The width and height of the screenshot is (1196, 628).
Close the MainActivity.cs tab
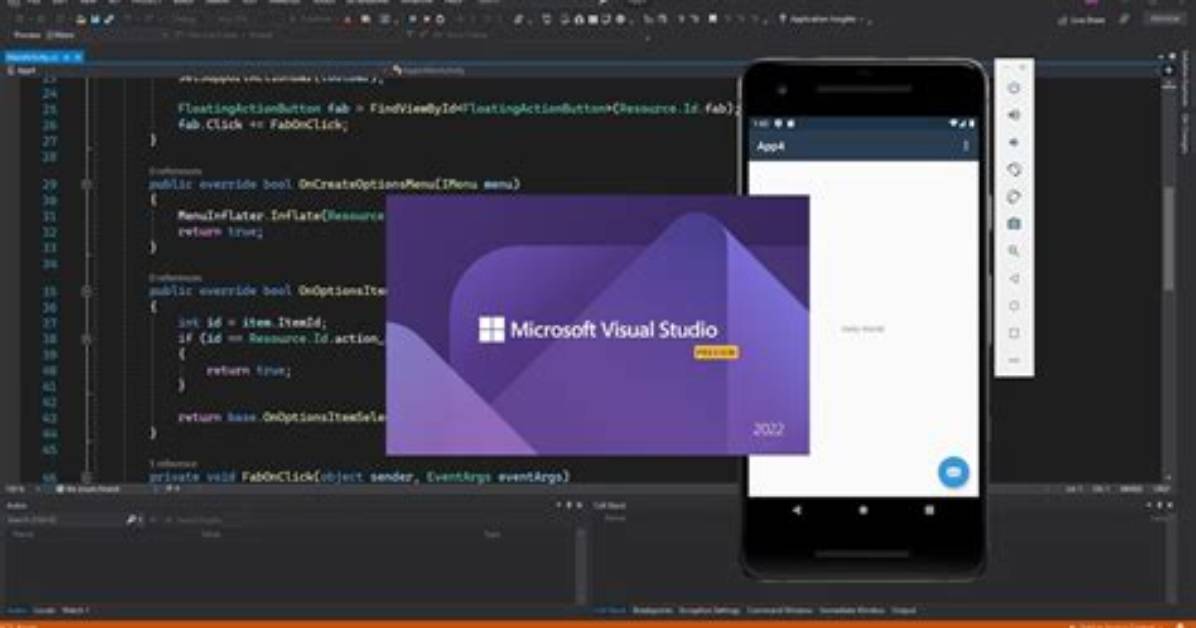(x=78, y=57)
